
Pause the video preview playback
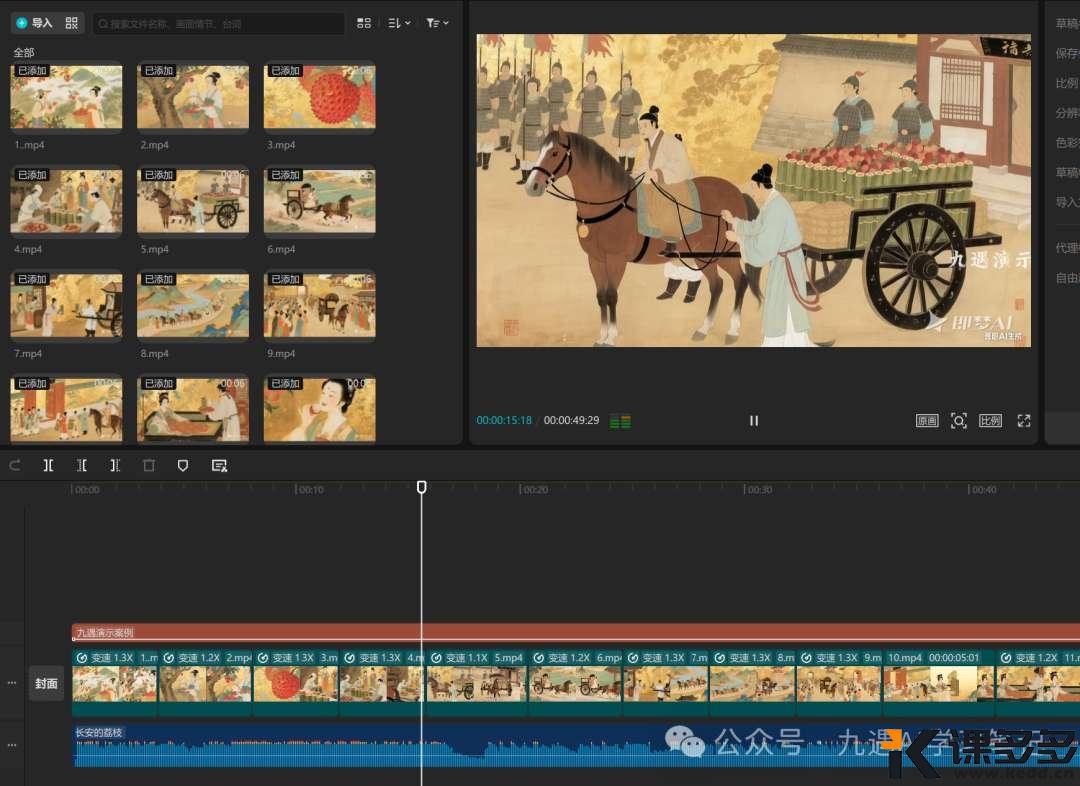tap(754, 421)
